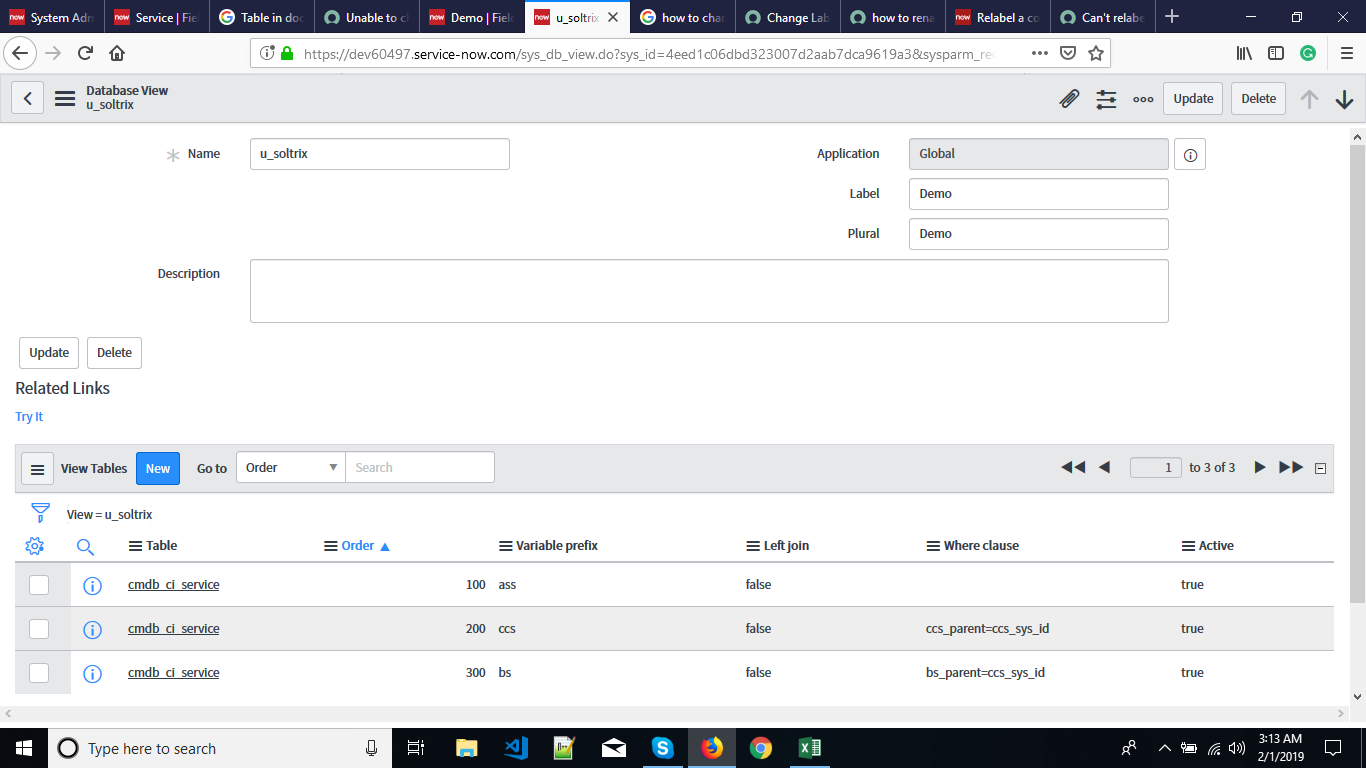Sort list by clicking Order column header

coord(357,546)
